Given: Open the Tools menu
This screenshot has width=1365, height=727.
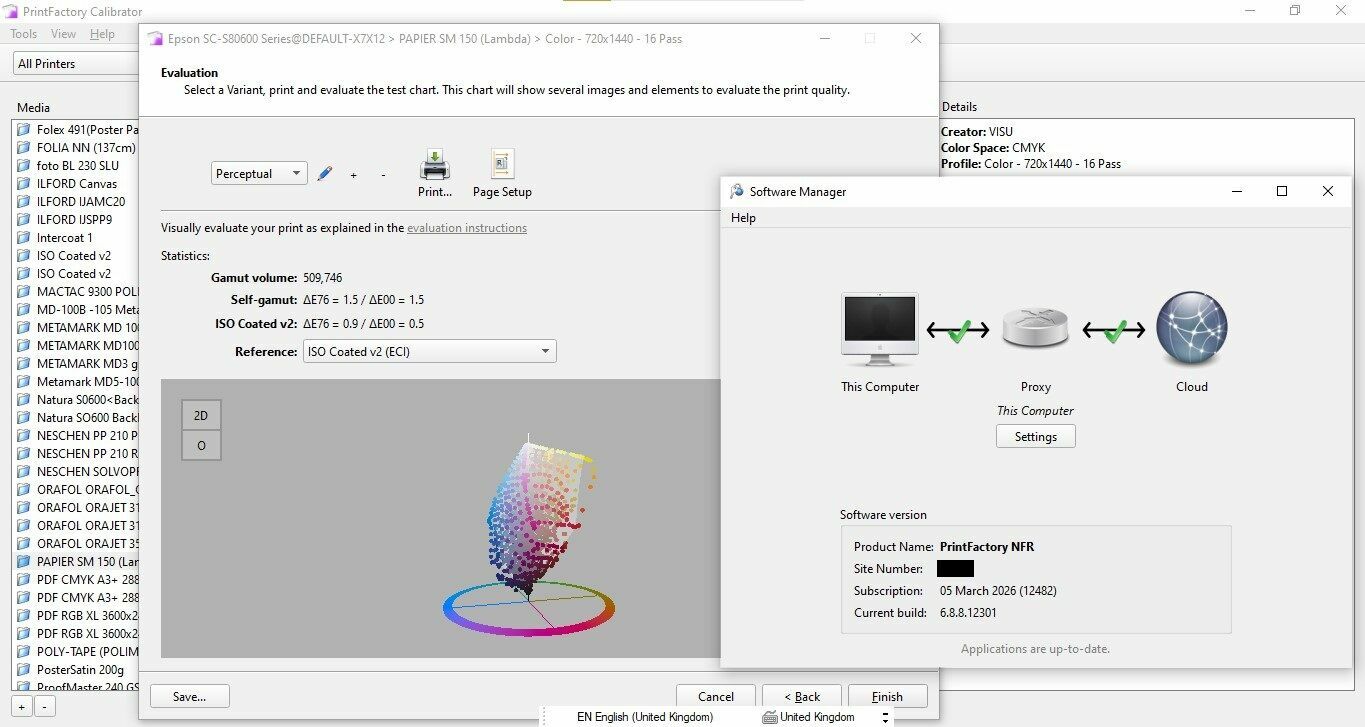Looking at the screenshot, I should tap(24, 34).
